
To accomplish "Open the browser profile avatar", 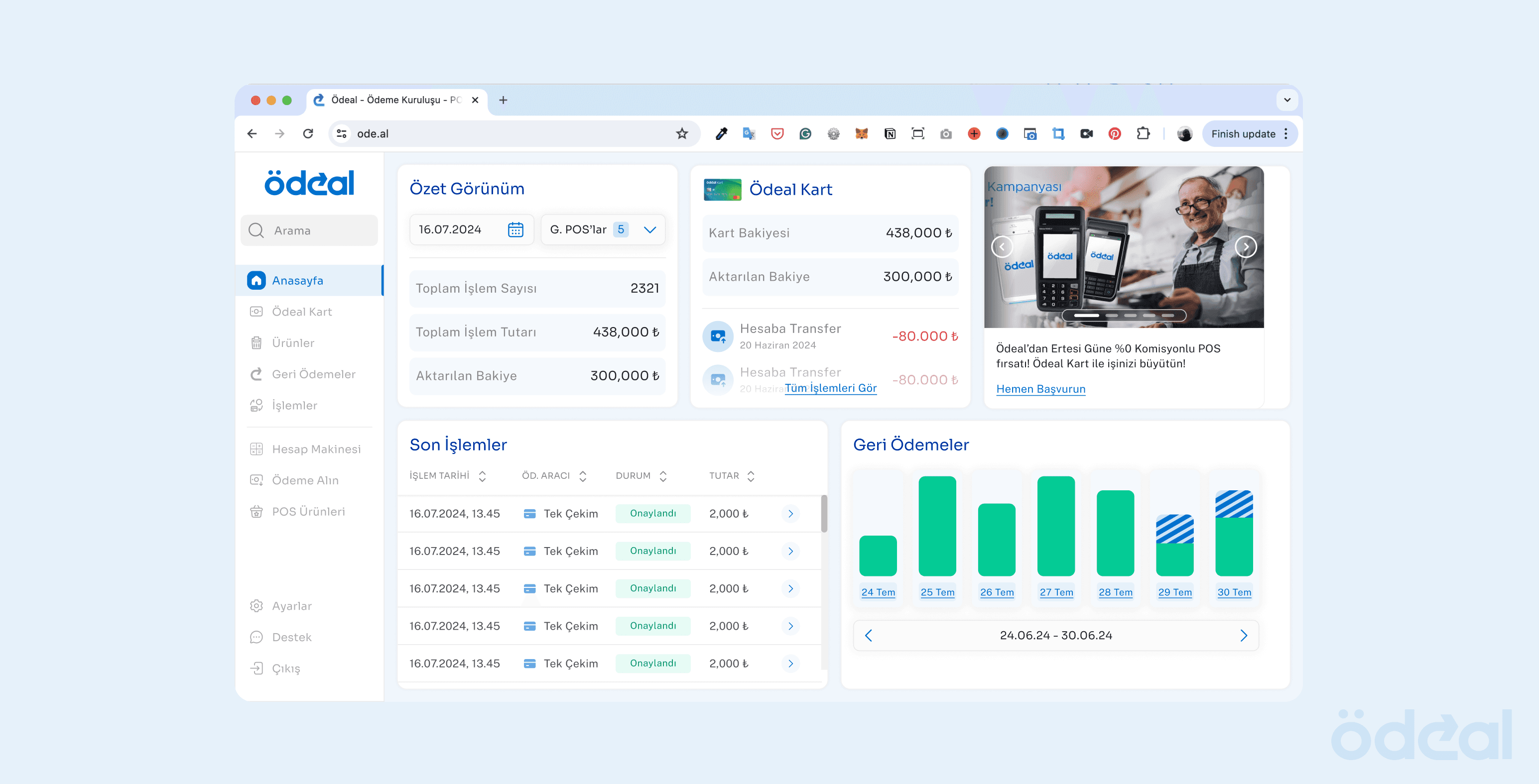I will [1184, 134].
